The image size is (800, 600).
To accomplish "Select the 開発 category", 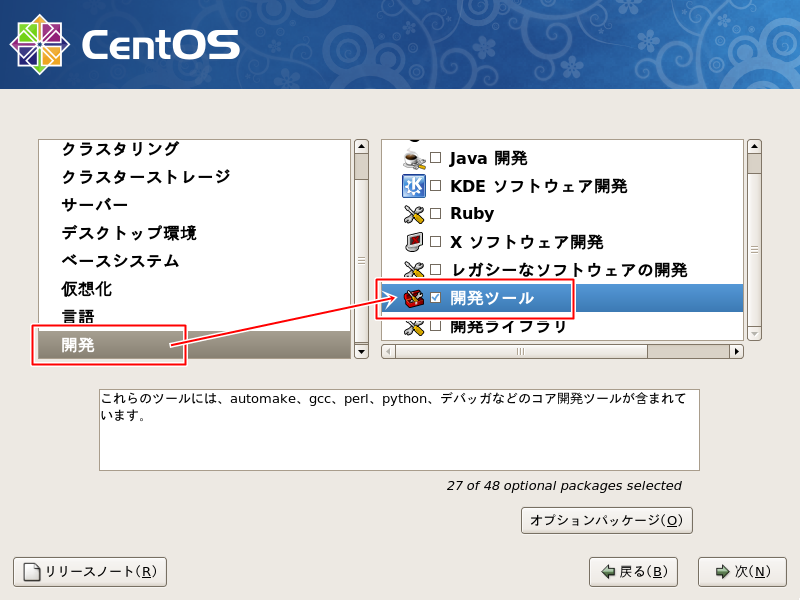I will pos(194,345).
